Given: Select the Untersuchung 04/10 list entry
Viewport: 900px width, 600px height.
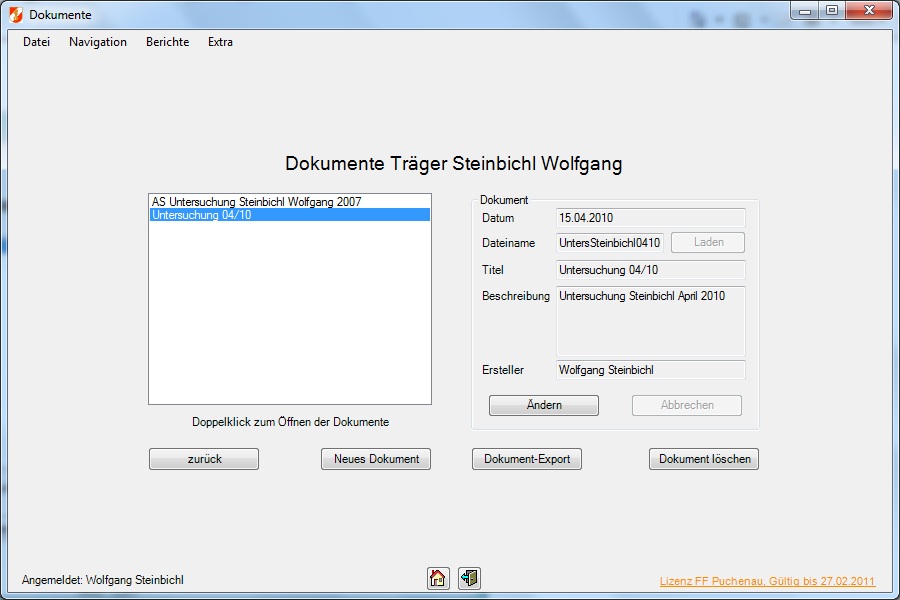Looking at the screenshot, I should (x=290, y=215).
